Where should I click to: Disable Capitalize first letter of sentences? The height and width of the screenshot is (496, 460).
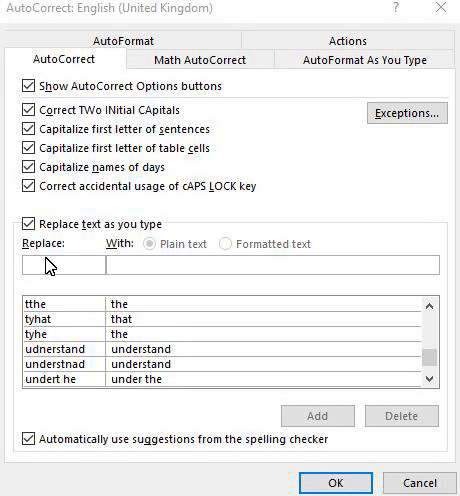coord(28,129)
